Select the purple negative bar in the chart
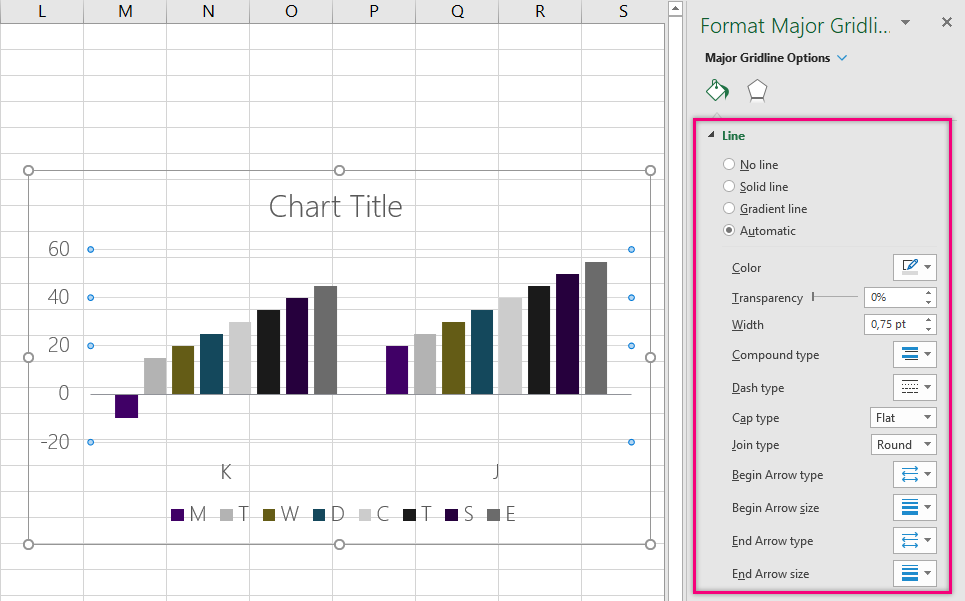 [x=127, y=406]
